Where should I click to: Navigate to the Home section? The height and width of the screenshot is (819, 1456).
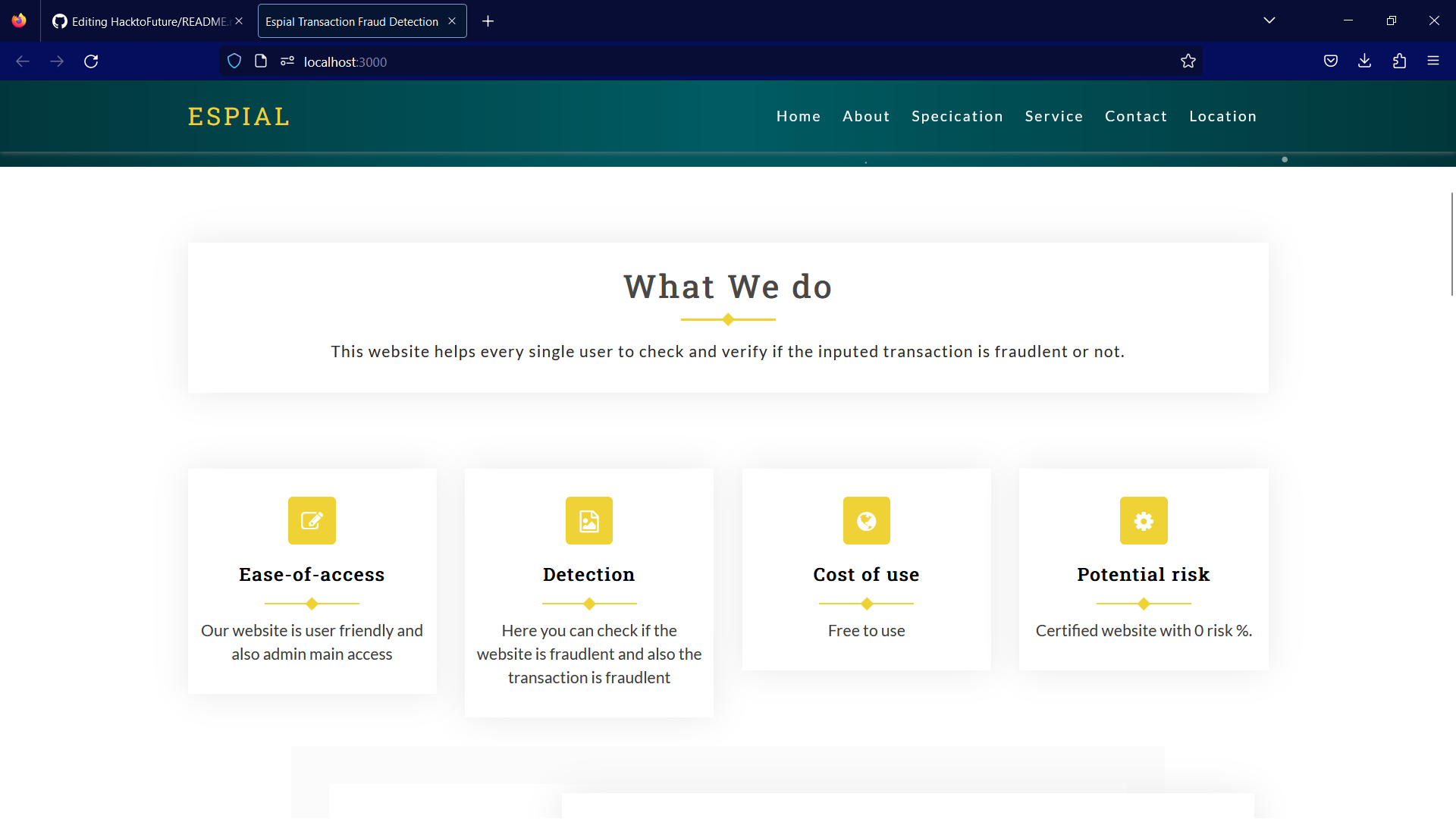pyautogui.click(x=799, y=116)
